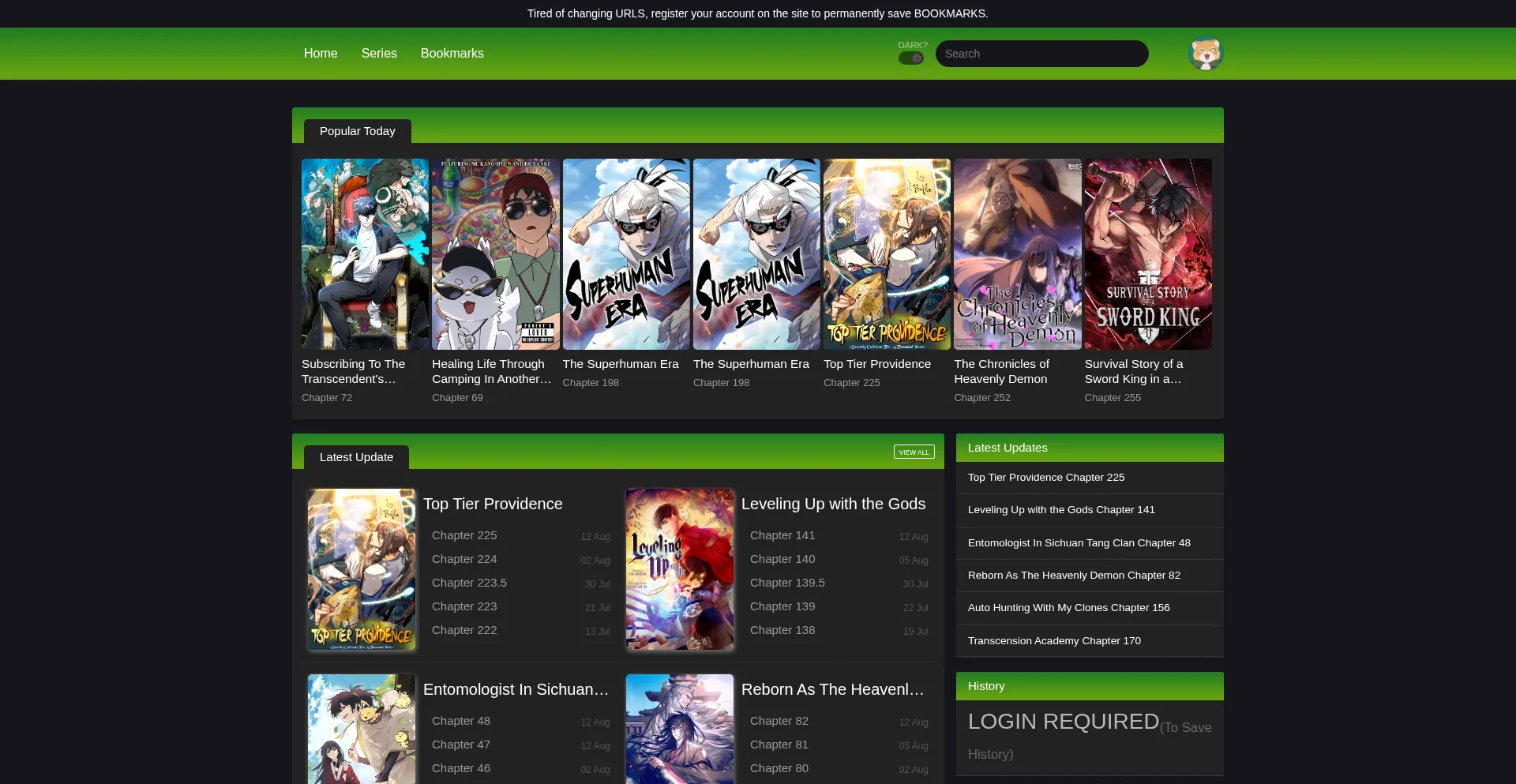
Task: Click The Chronicles of Heavenly Demon title
Action: pos(1002,371)
